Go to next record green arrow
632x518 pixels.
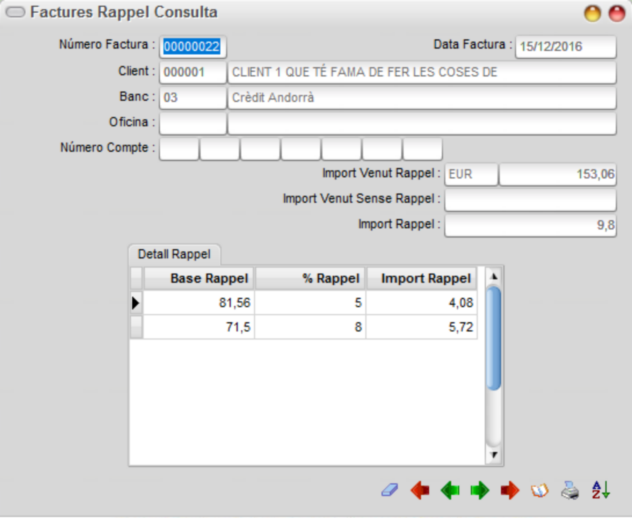tap(480, 490)
